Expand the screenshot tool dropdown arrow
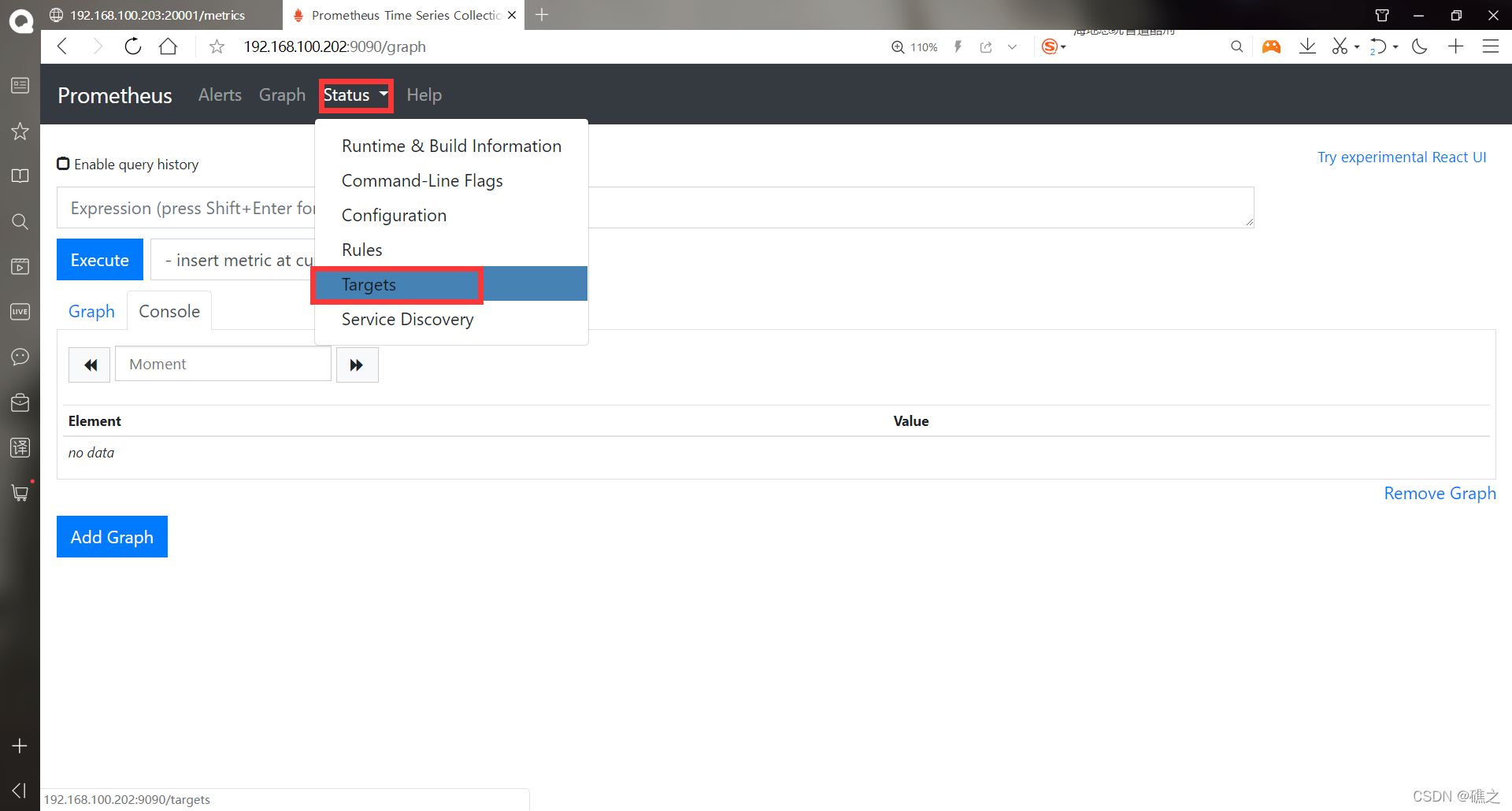1512x811 pixels. (x=1357, y=47)
